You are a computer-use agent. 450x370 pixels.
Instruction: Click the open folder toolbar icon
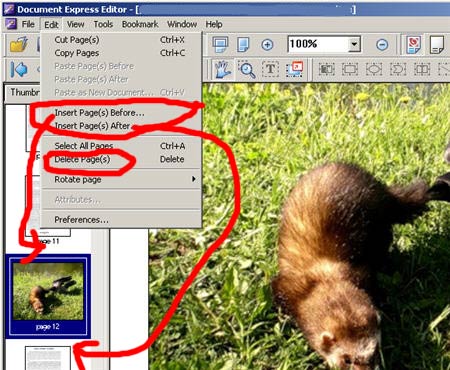click(19, 45)
